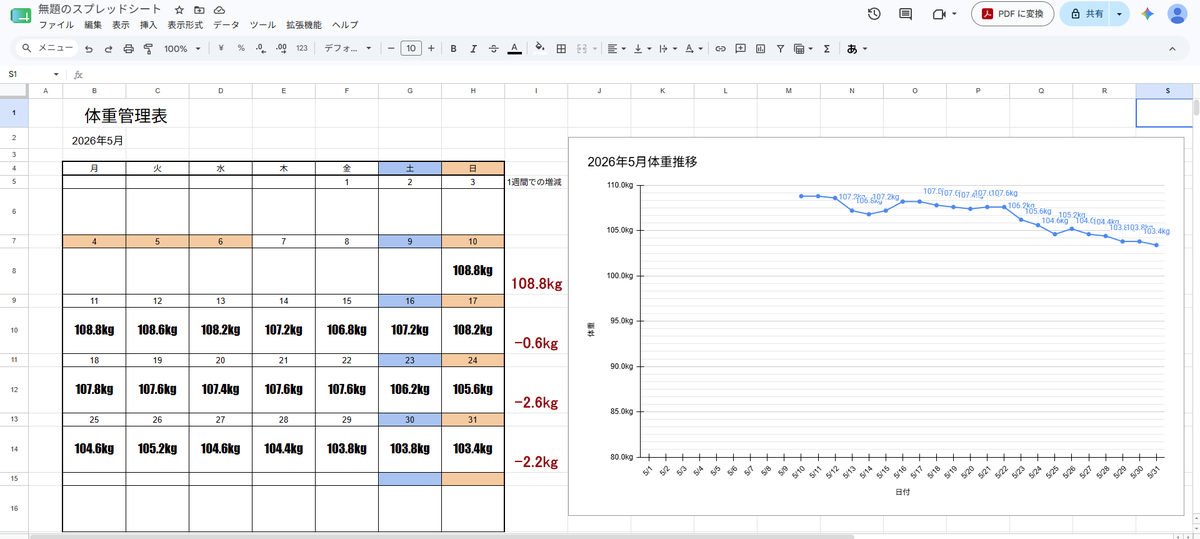This screenshot has height=539, width=1200.
Task: Open the データ menu
Action: (226, 24)
